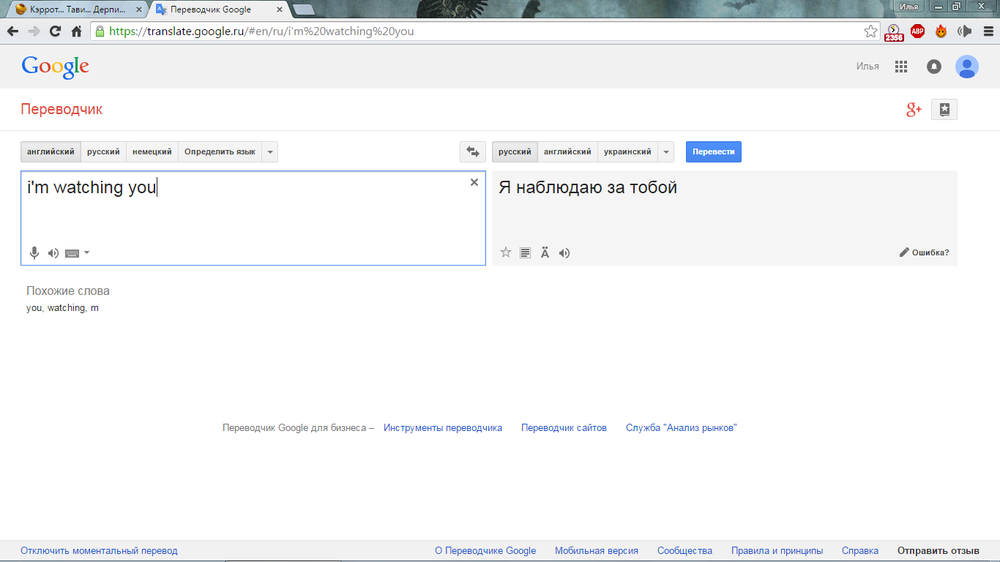
Task: Open the flame extension icon
Action: click(941, 31)
